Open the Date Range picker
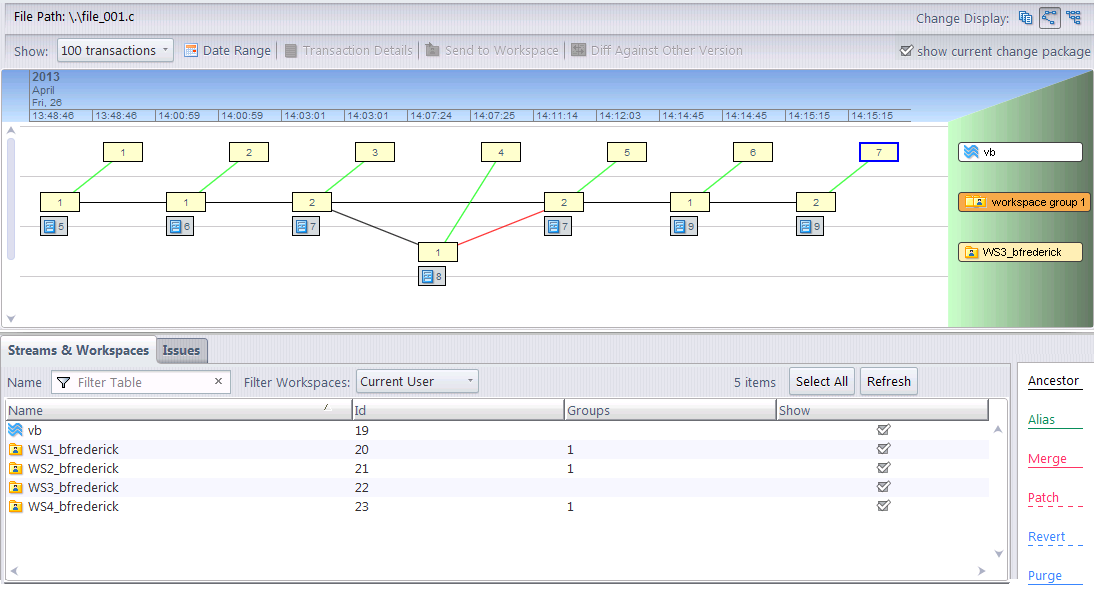Screen dimensions: 1094x589 point(227,50)
